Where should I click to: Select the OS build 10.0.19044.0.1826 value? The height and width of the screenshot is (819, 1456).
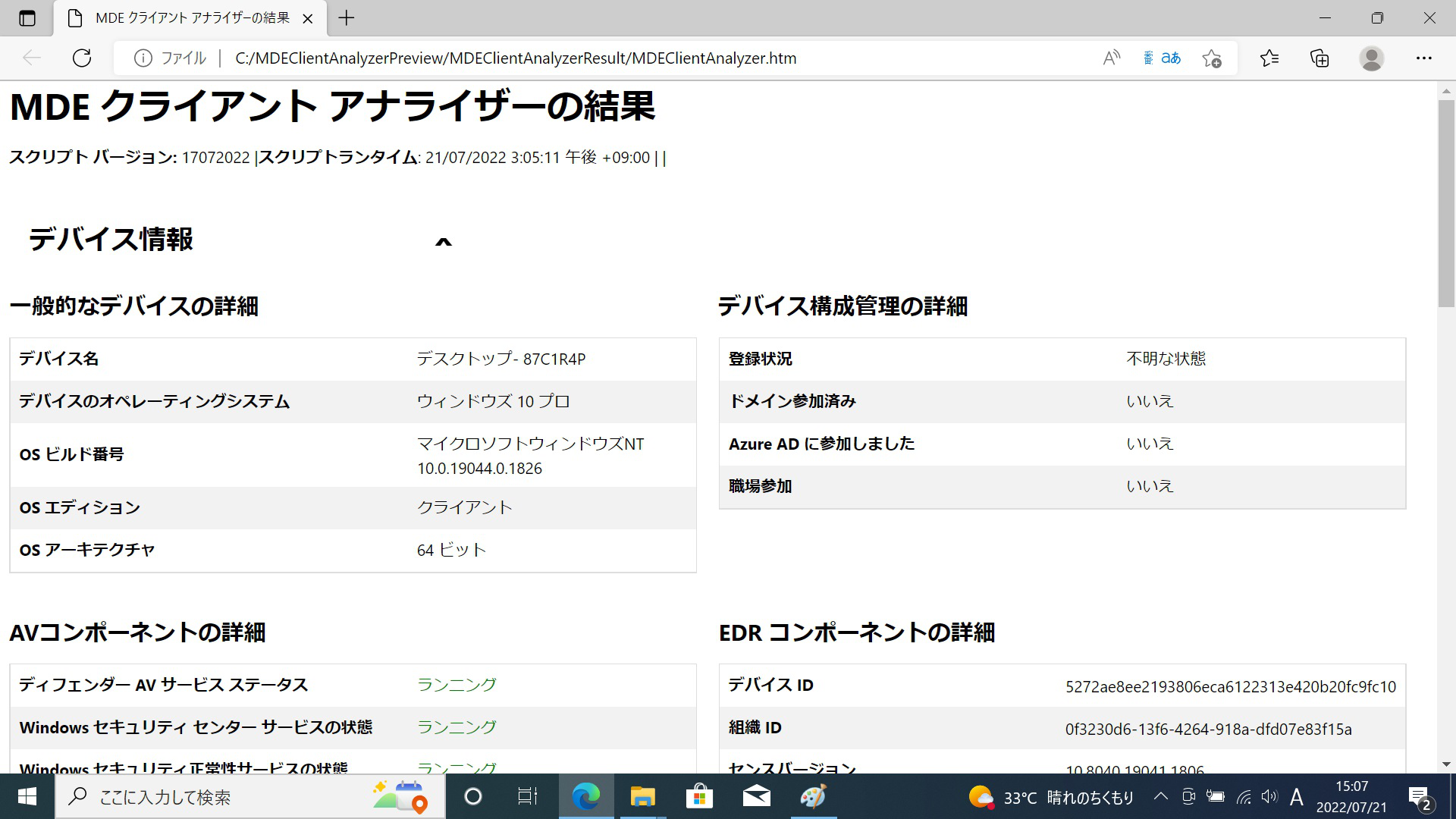pos(479,469)
